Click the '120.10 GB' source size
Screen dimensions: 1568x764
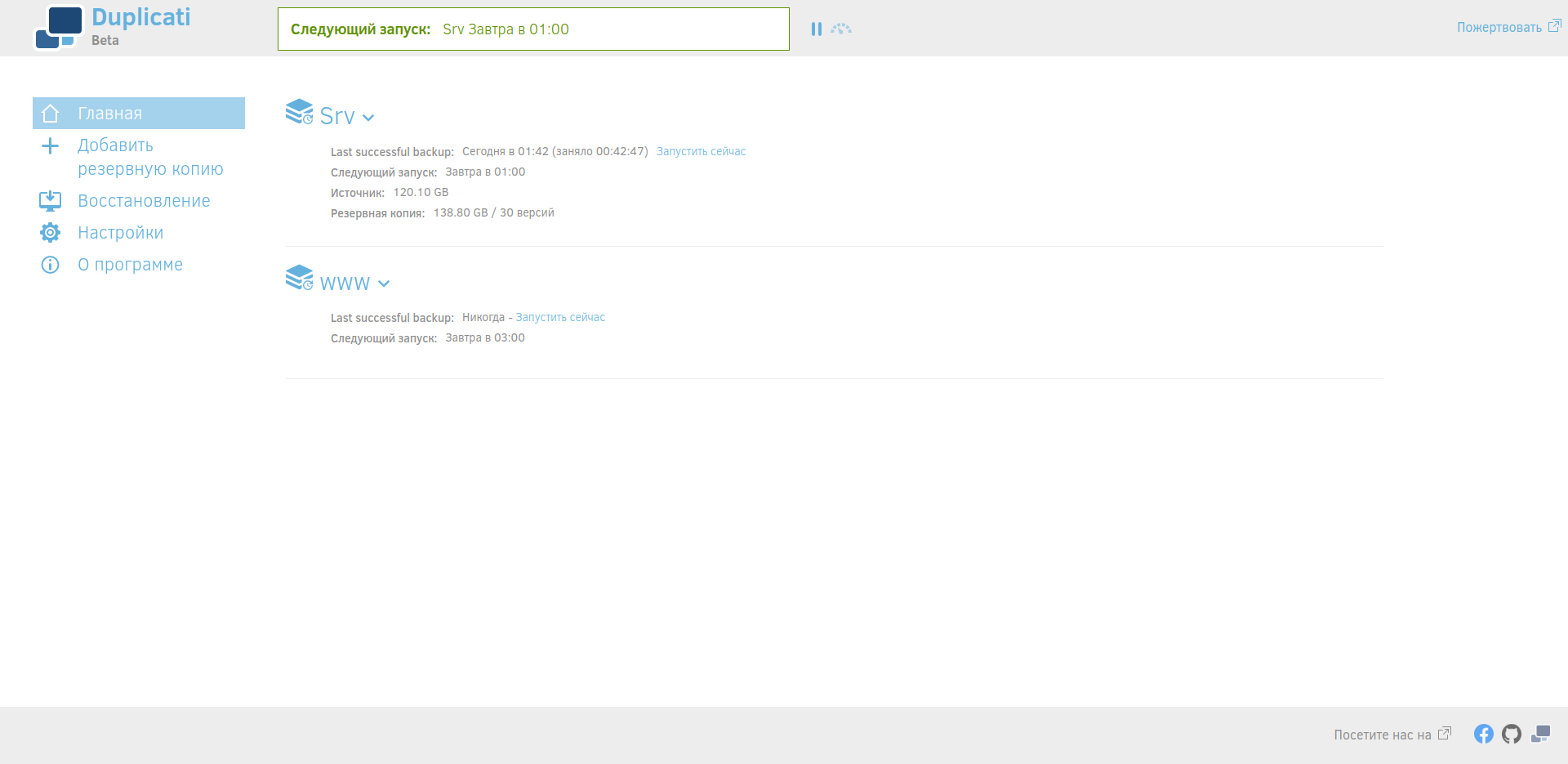coord(421,192)
